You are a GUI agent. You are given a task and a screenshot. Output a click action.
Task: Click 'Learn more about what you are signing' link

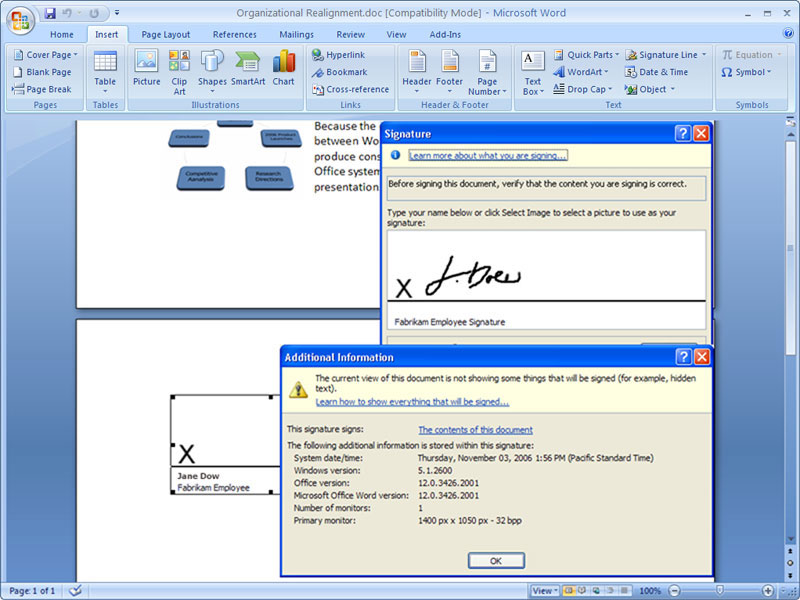click(488, 156)
